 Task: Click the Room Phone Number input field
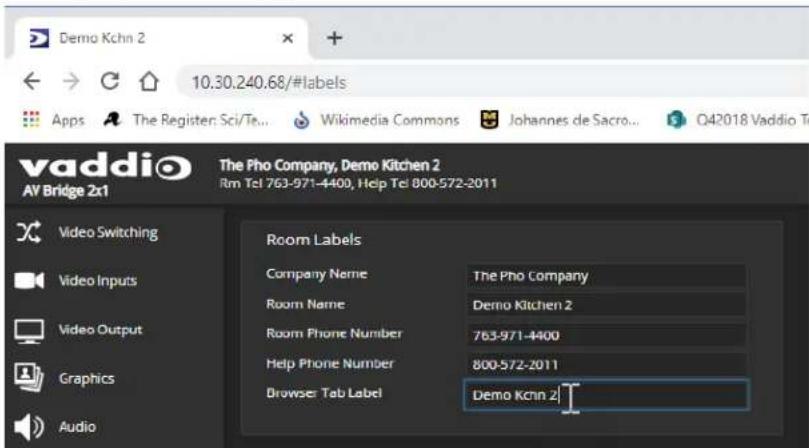606,335
